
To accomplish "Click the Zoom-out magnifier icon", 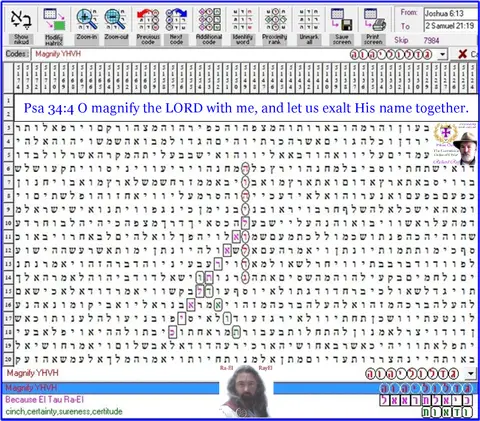I will [115, 19].
